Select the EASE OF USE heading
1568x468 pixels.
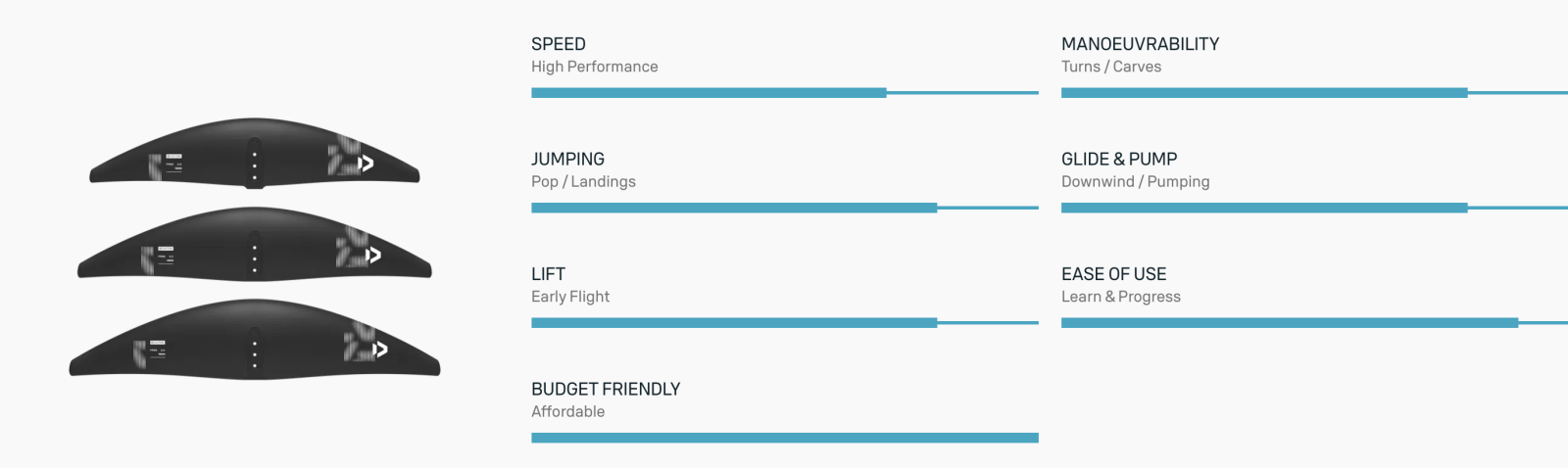click(x=1113, y=274)
